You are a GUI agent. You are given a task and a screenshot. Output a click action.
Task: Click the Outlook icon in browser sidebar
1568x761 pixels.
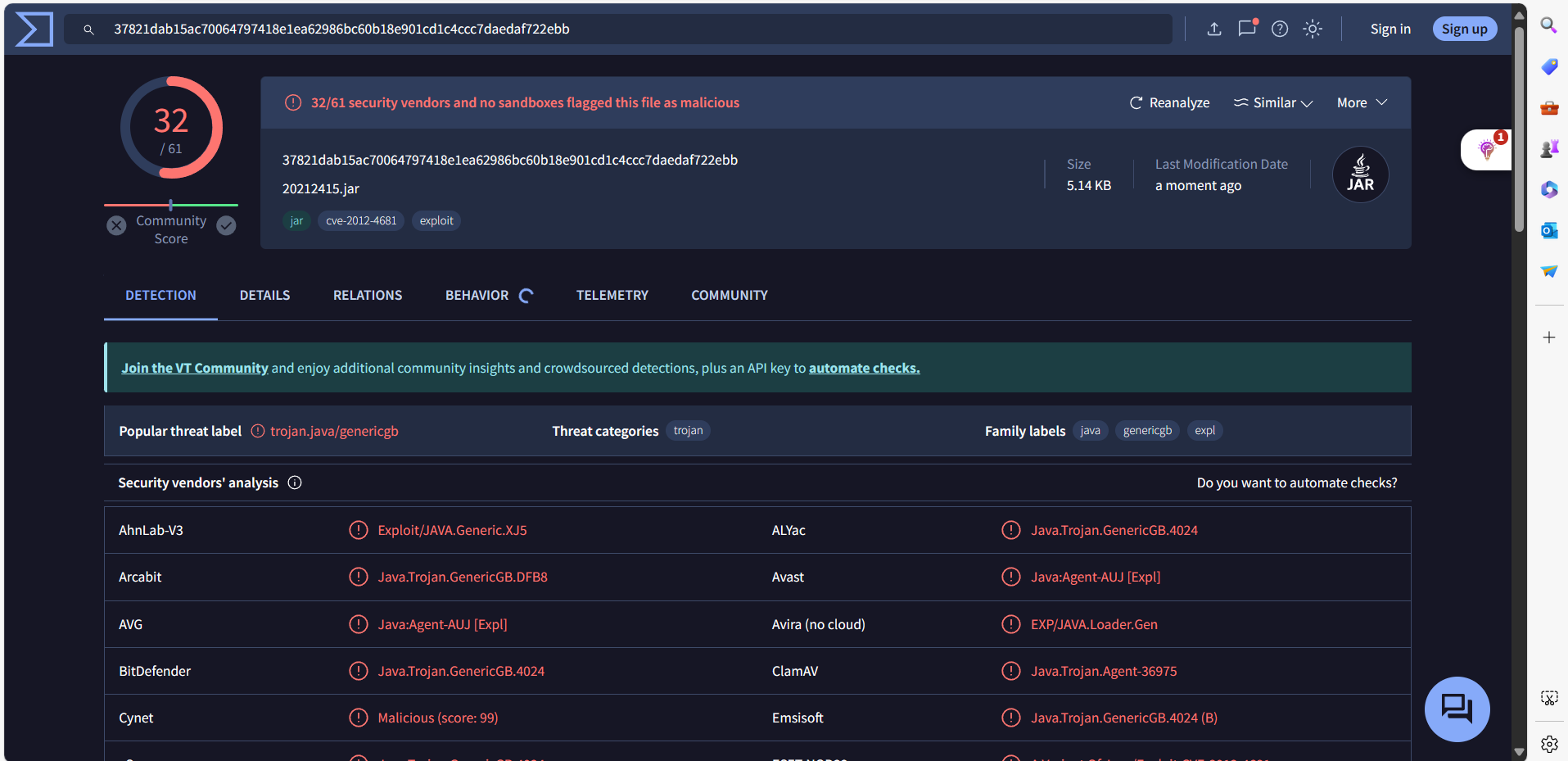pyautogui.click(x=1548, y=231)
